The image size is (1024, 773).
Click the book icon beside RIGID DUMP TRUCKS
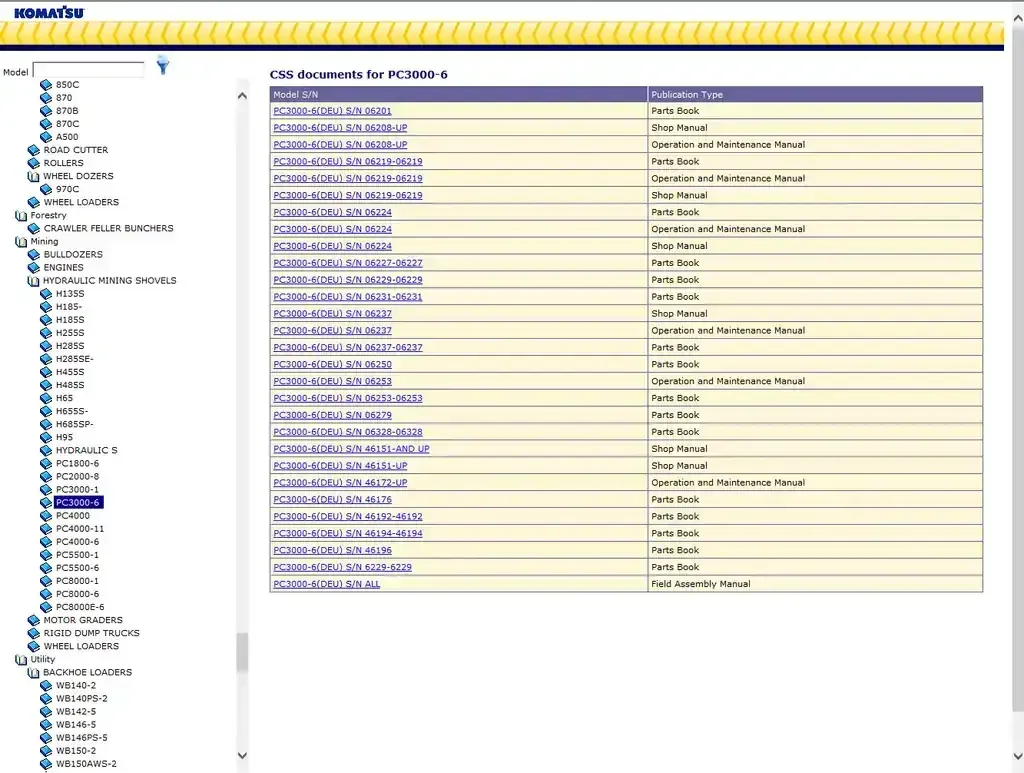pyautogui.click(x=34, y=633)
